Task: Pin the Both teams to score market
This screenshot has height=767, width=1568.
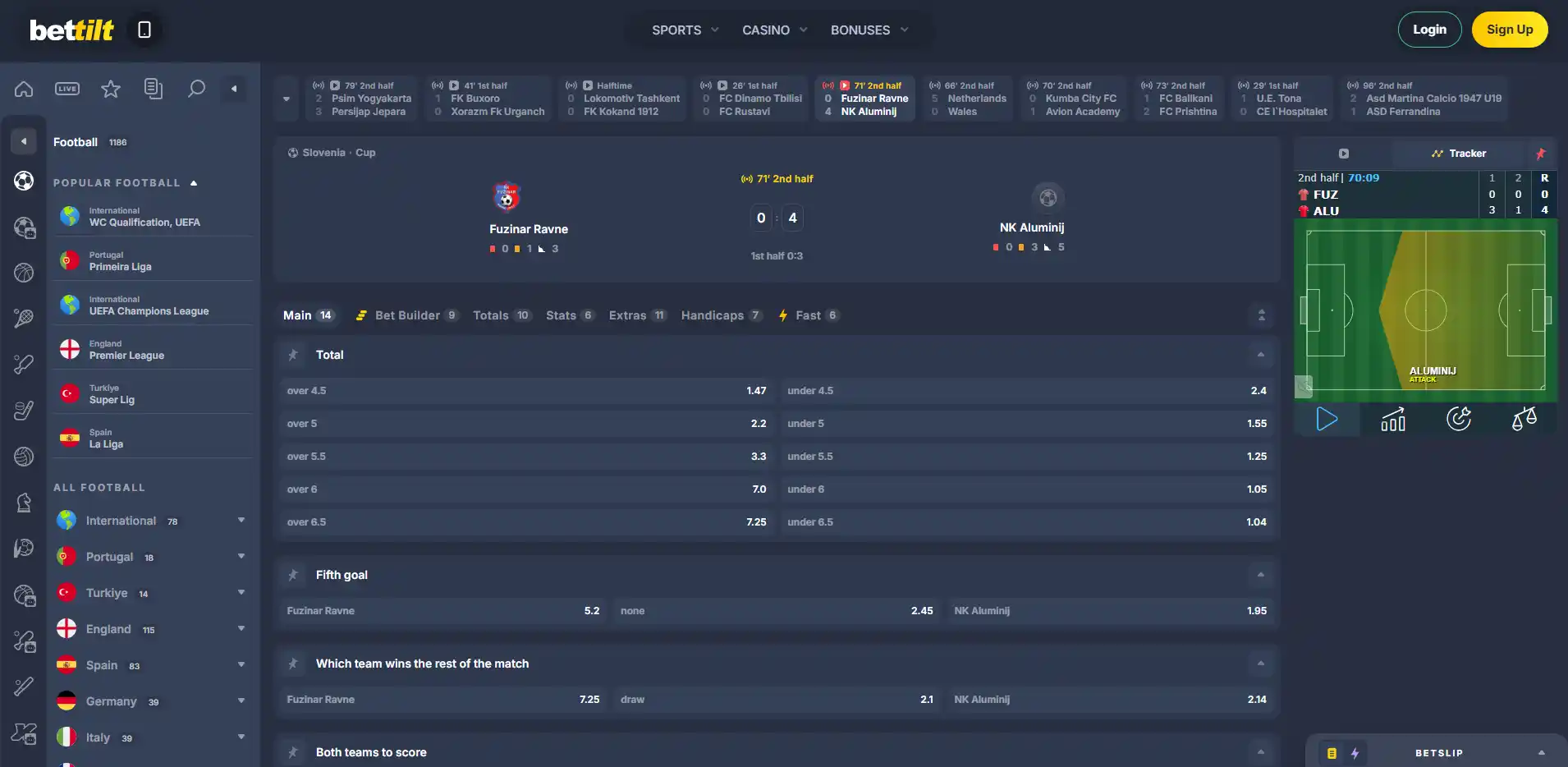Action: pyautogui.click(x=293, y=752)
